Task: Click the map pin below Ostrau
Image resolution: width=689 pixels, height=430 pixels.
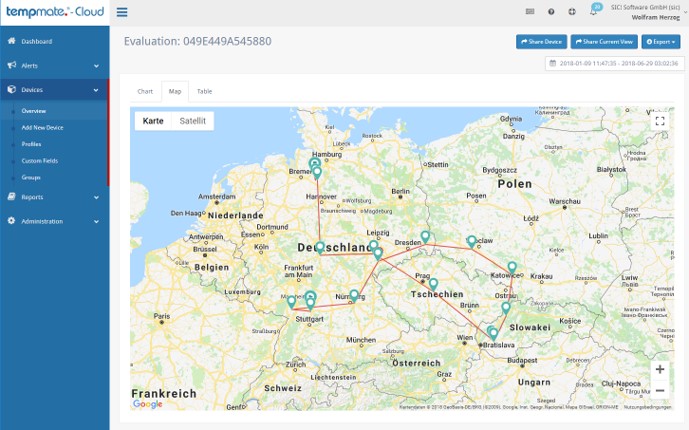Action: (x=506, y=308)
